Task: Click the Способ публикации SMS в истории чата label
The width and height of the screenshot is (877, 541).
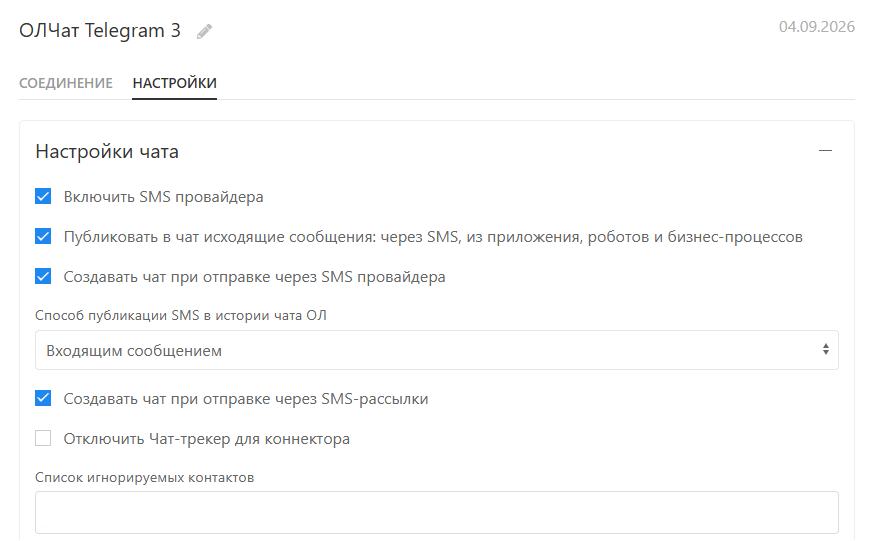Action: pos(181,316)
